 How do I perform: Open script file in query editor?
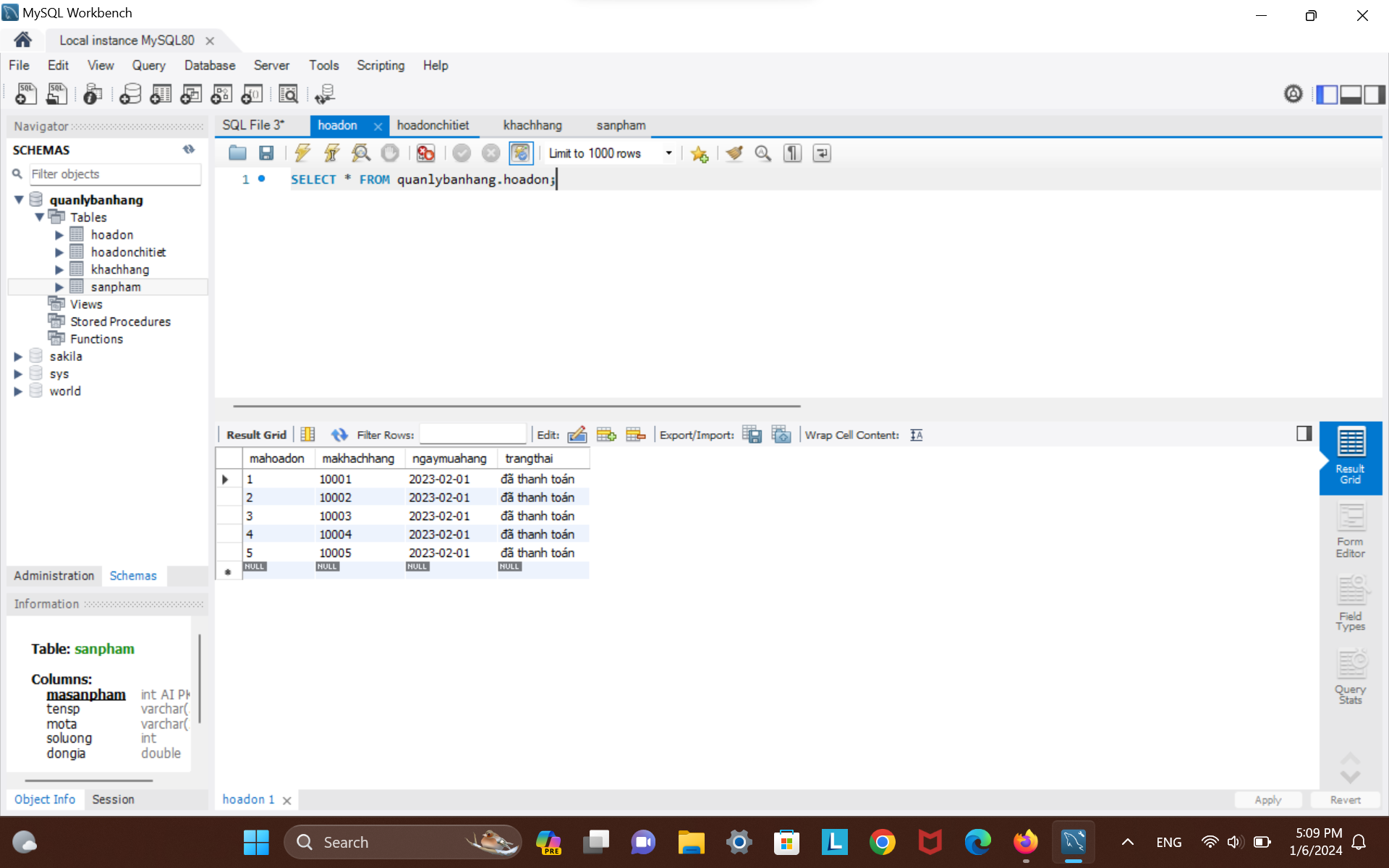(x=237, y=153)
